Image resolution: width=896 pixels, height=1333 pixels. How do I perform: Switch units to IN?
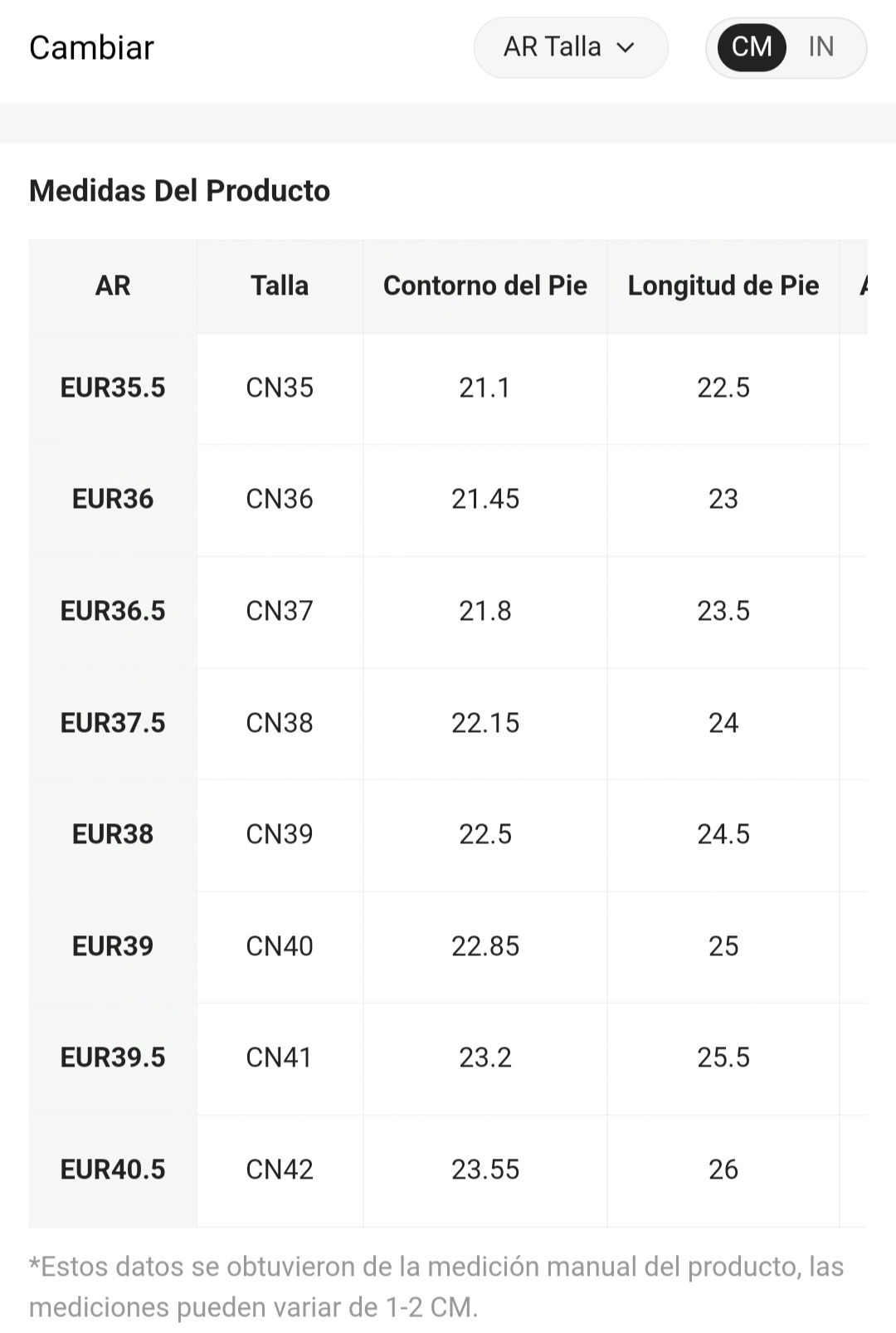point(821,47)
